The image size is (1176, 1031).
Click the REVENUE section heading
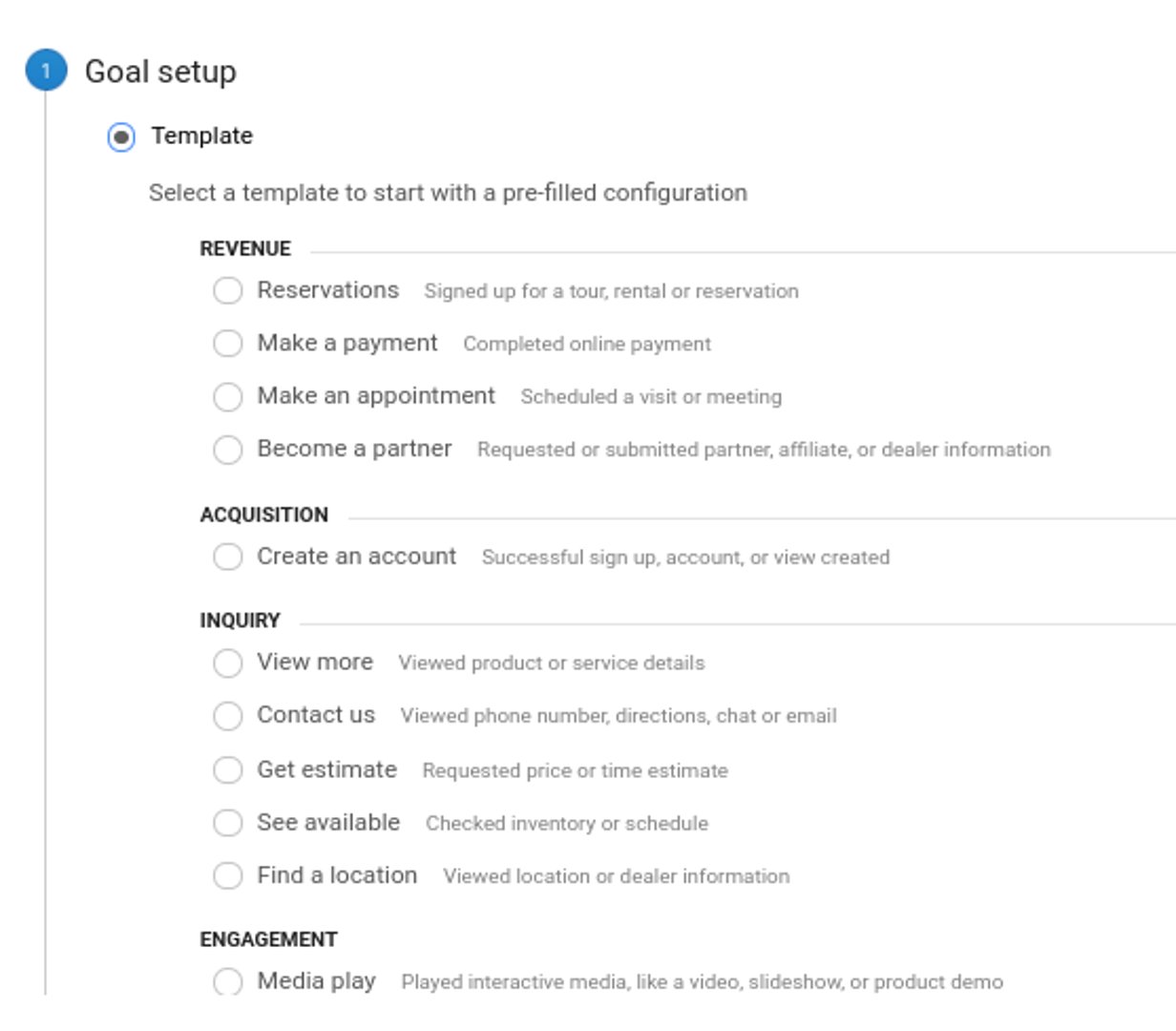point(245,249)
